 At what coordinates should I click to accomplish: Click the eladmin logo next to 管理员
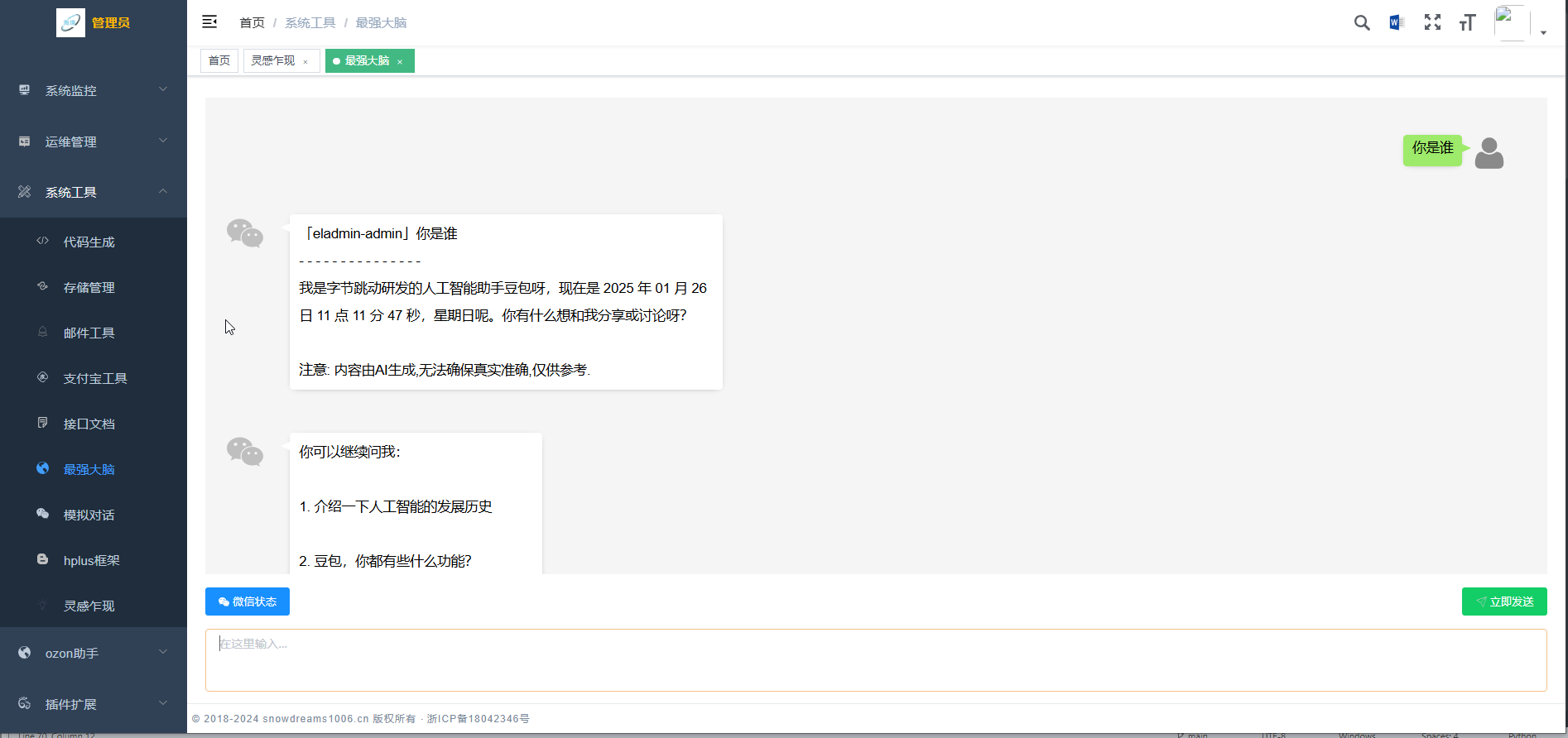(70, 23)
